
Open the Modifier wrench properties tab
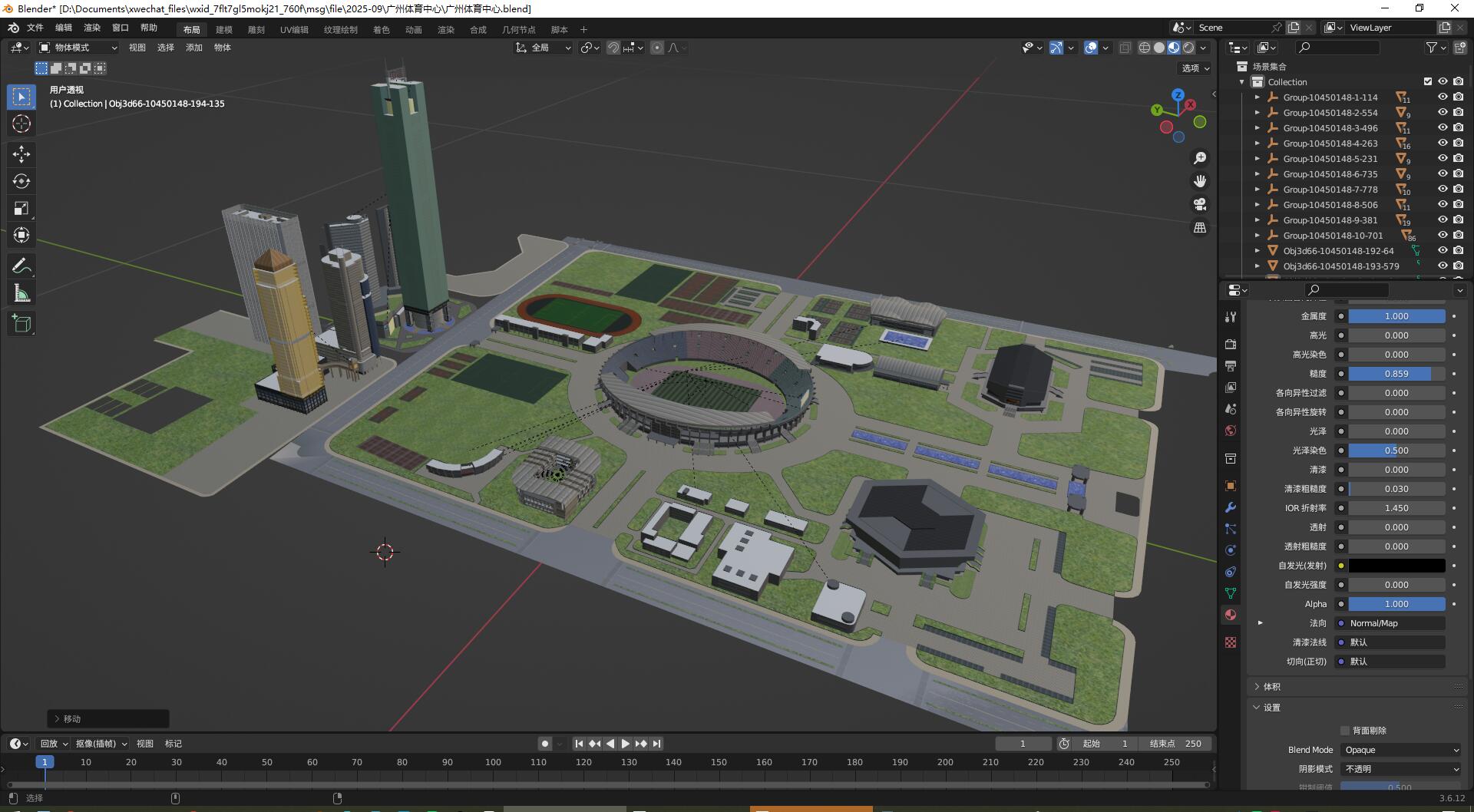pos(1231,507)
